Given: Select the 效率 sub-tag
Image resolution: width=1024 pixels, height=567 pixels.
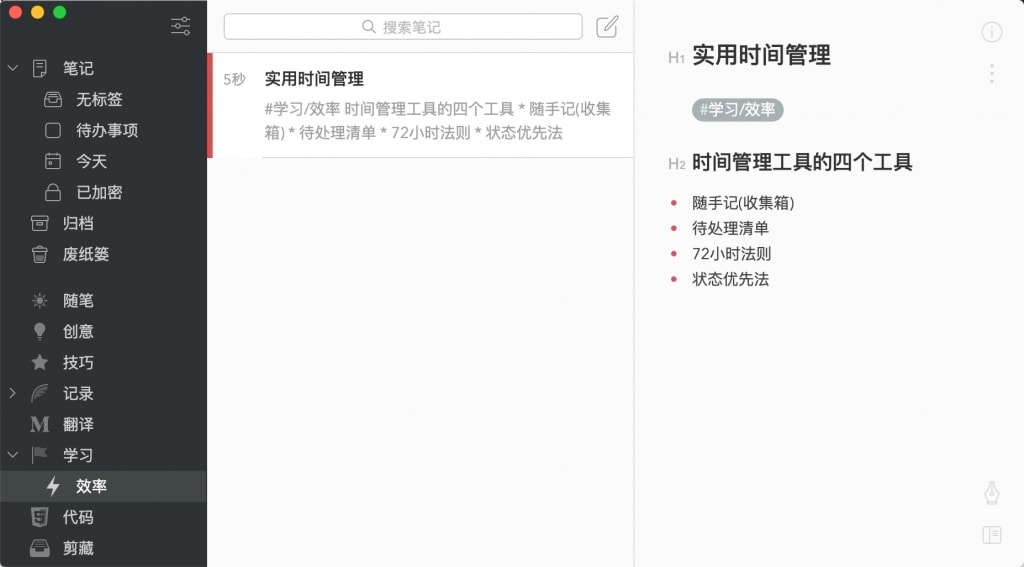Looking at the screenshot, I should (x=91, y=486).
